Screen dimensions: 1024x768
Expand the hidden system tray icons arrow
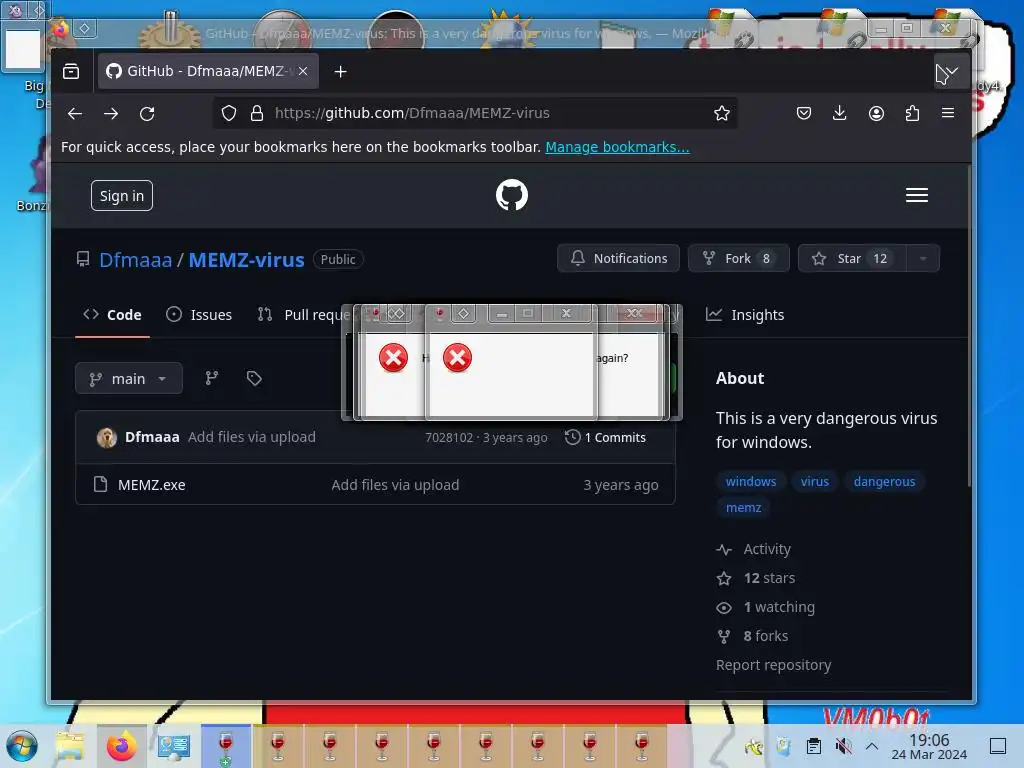[872, 746]
